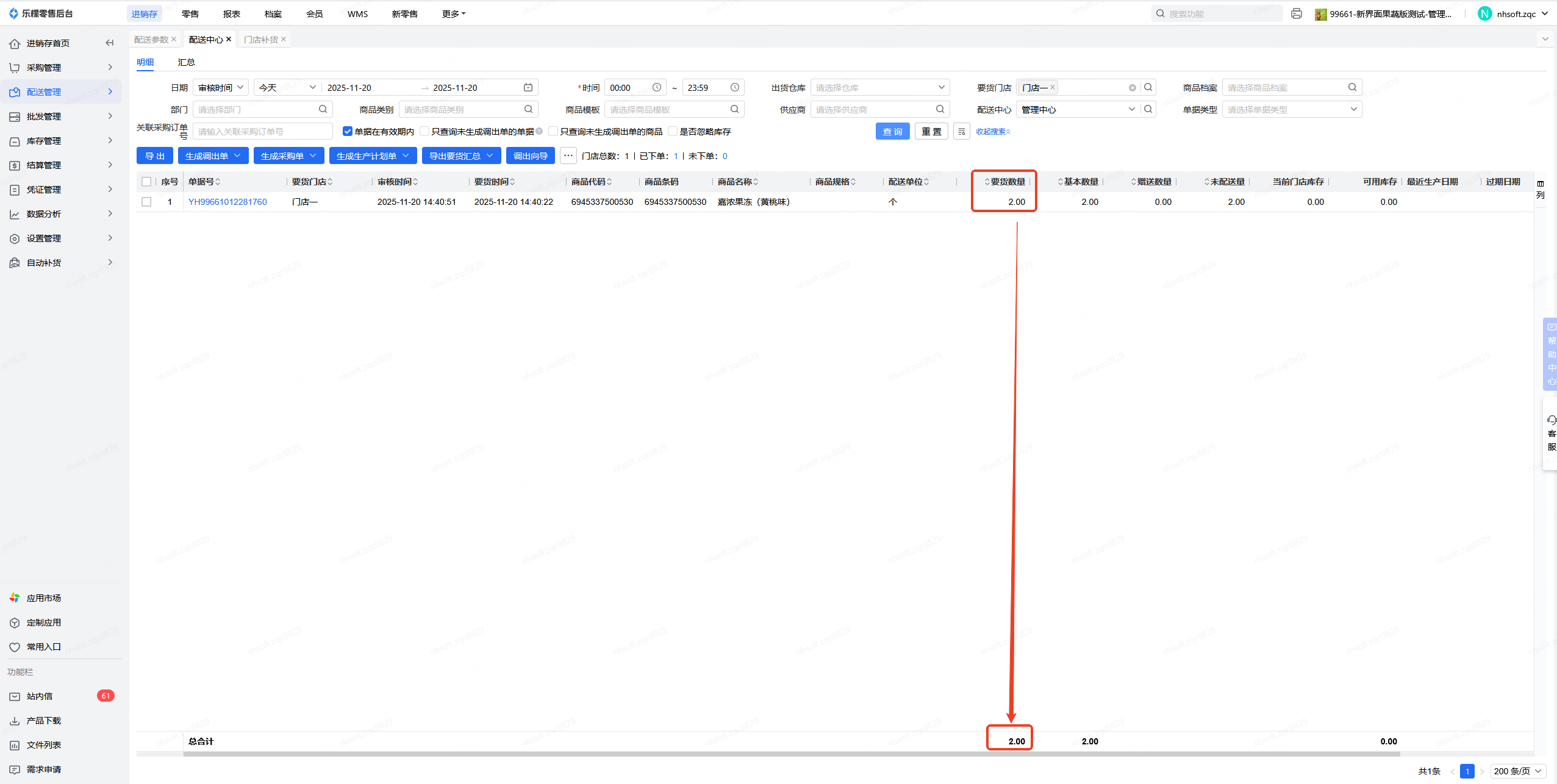Click the search icon beside 要货门店 field
1557x784 pixels.
(x=1148, y=88)
